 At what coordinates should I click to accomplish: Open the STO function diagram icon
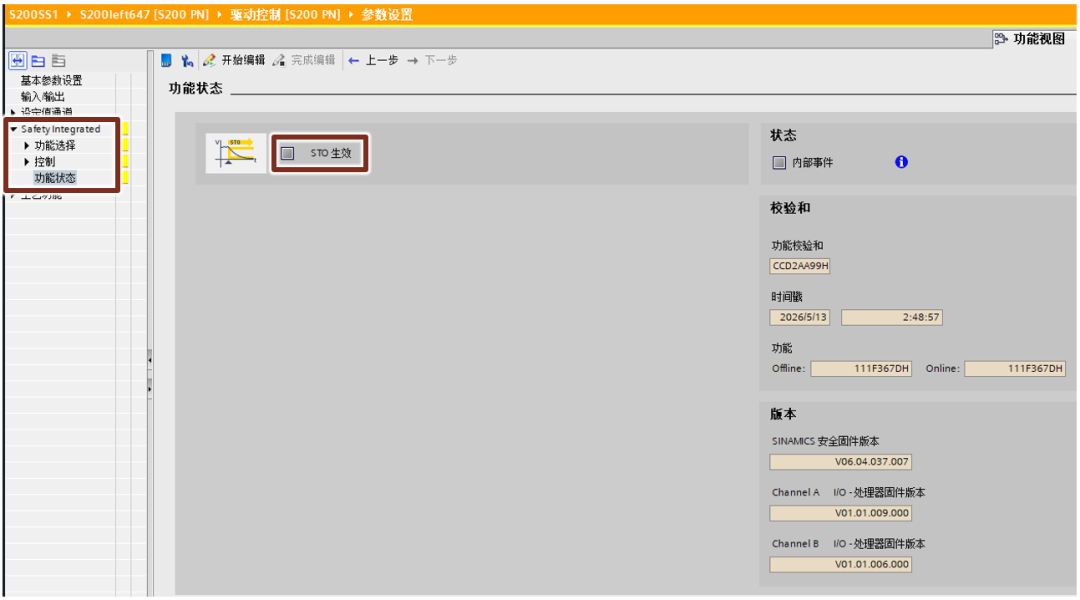pyautogui.click(x=236, y=153)
